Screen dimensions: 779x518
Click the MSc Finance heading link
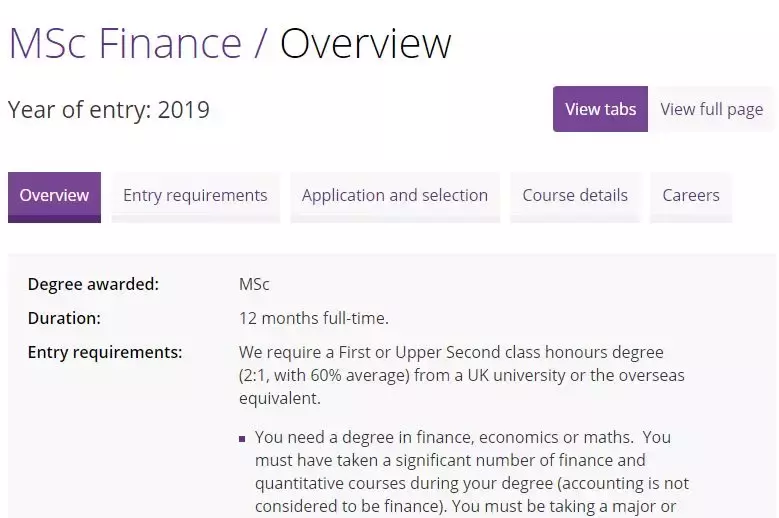[x=125, y=43]
